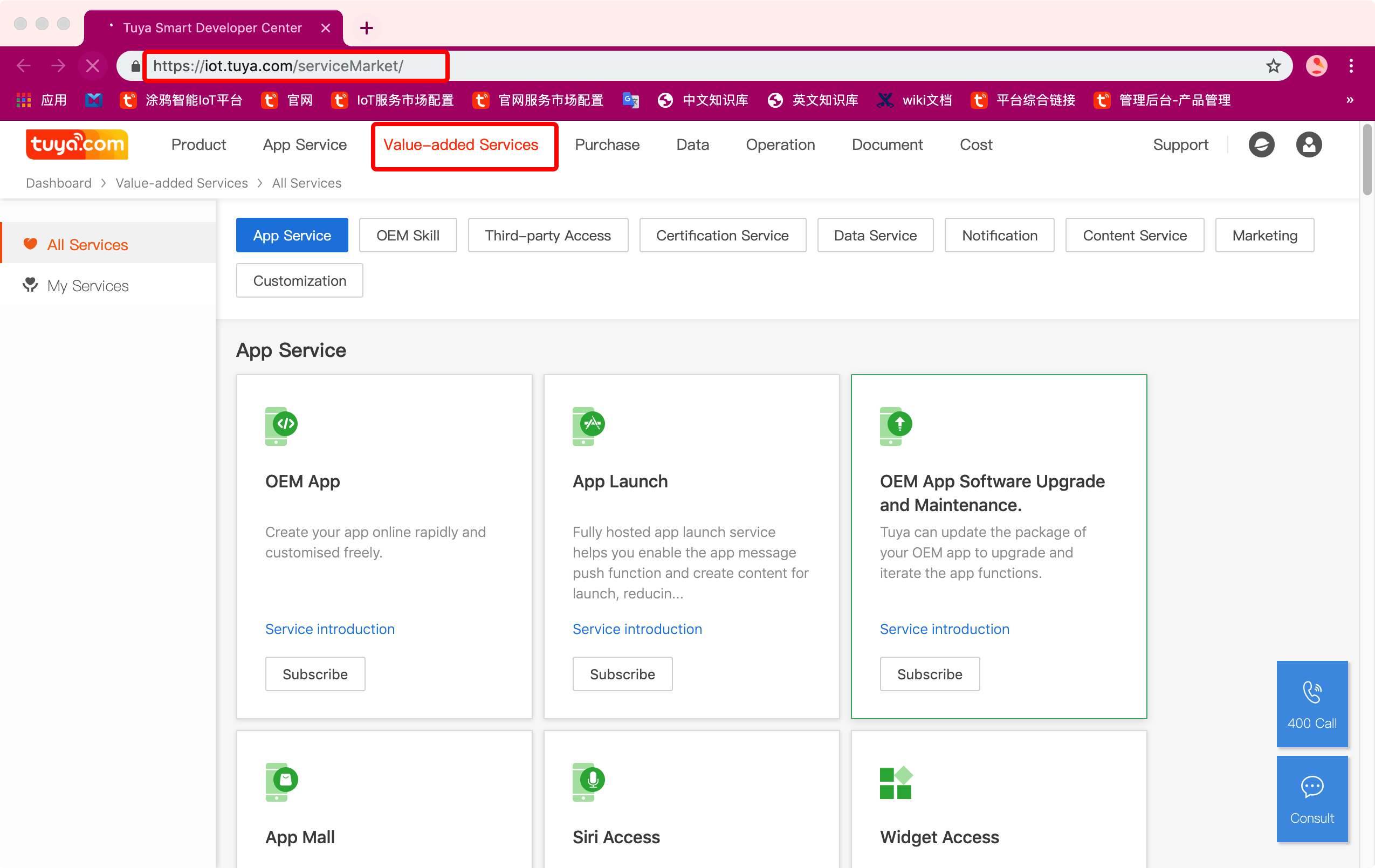Click the 400 Call phone button
Viewport: 1375px width, 868px height.
(1311, 704)
